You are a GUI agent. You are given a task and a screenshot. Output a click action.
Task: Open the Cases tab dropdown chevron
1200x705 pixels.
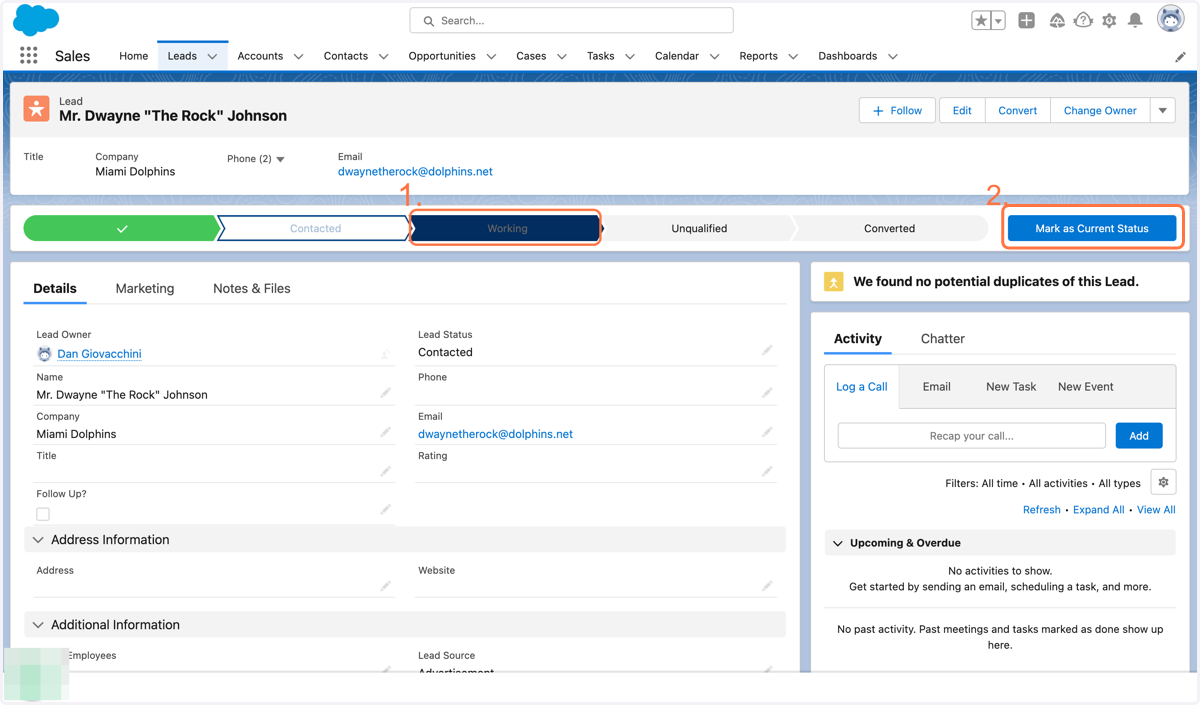point(561,57)
